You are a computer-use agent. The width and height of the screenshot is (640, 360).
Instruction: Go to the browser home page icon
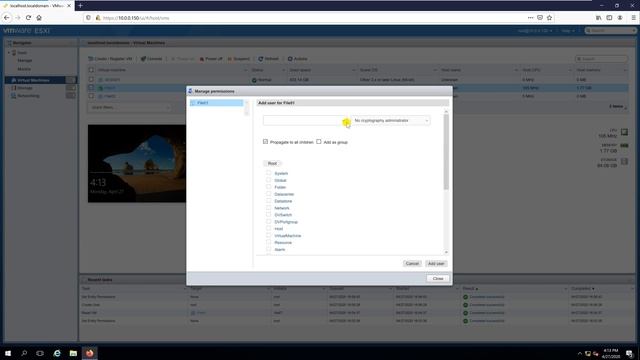tap(39, 18)
